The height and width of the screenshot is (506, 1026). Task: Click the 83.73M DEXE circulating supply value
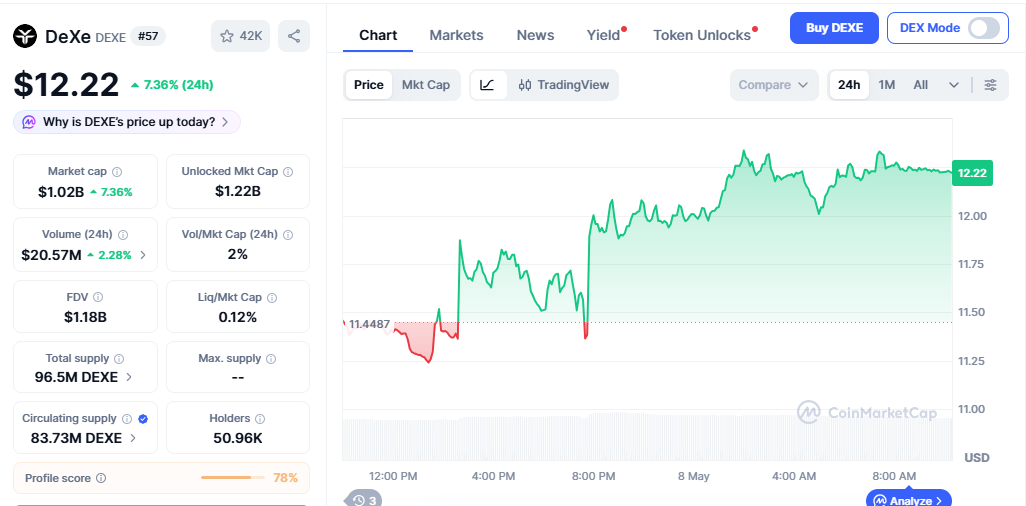77,438
